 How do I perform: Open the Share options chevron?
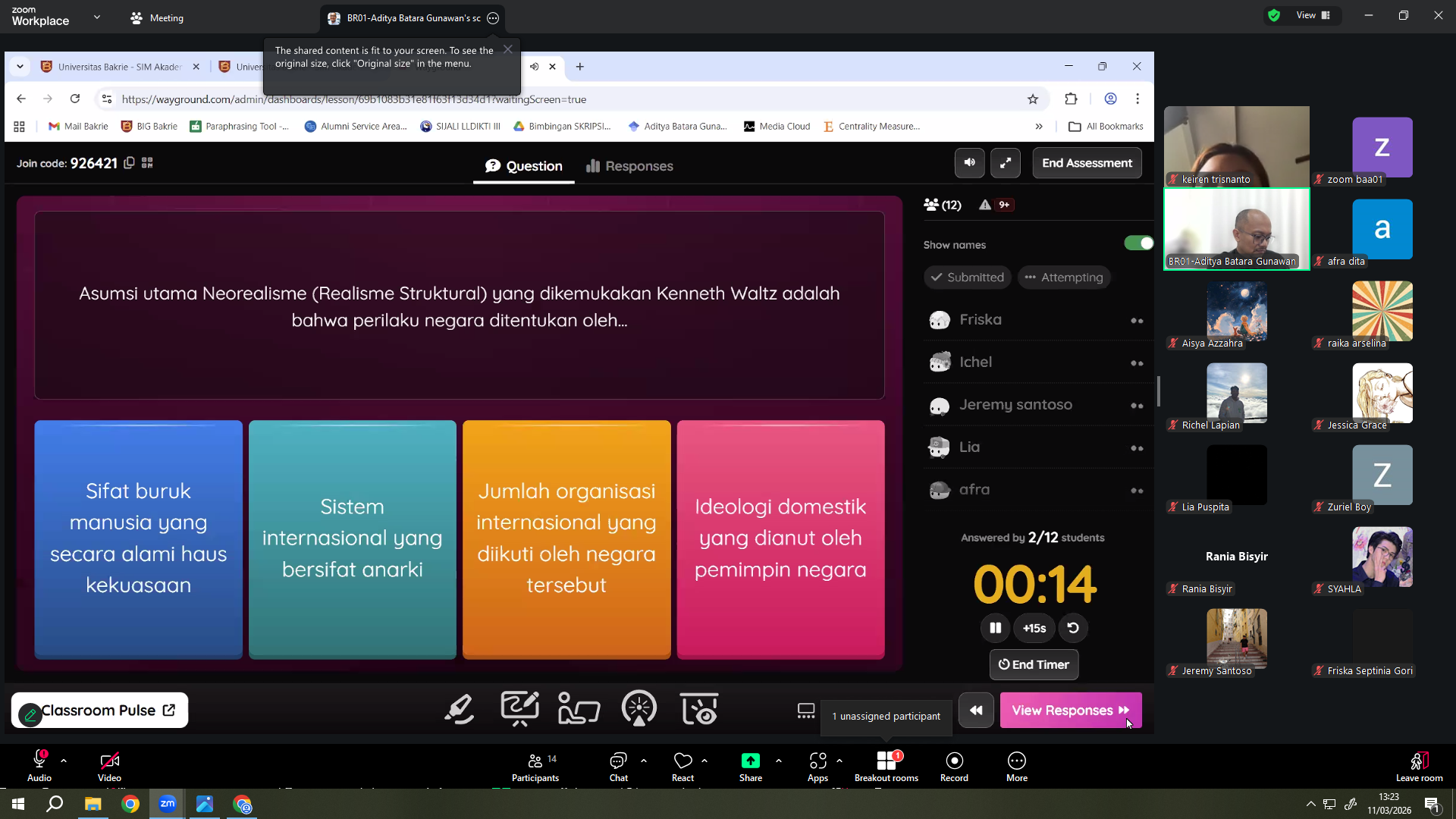click(779, 761)
